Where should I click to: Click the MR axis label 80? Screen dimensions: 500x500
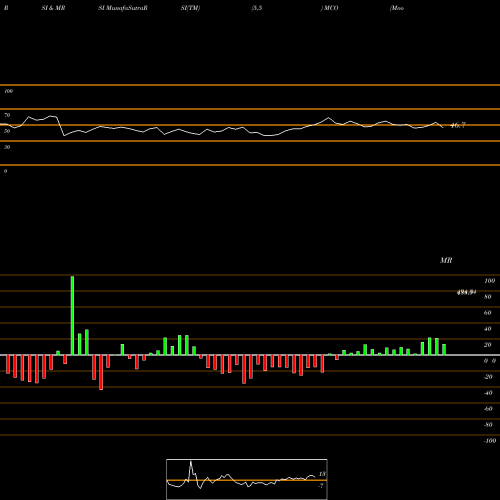(488, 297)
